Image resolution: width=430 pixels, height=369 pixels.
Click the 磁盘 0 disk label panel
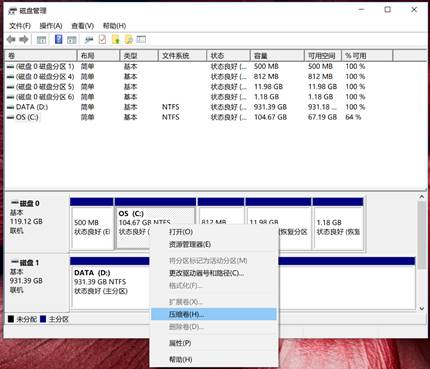[x=37, y=224]
